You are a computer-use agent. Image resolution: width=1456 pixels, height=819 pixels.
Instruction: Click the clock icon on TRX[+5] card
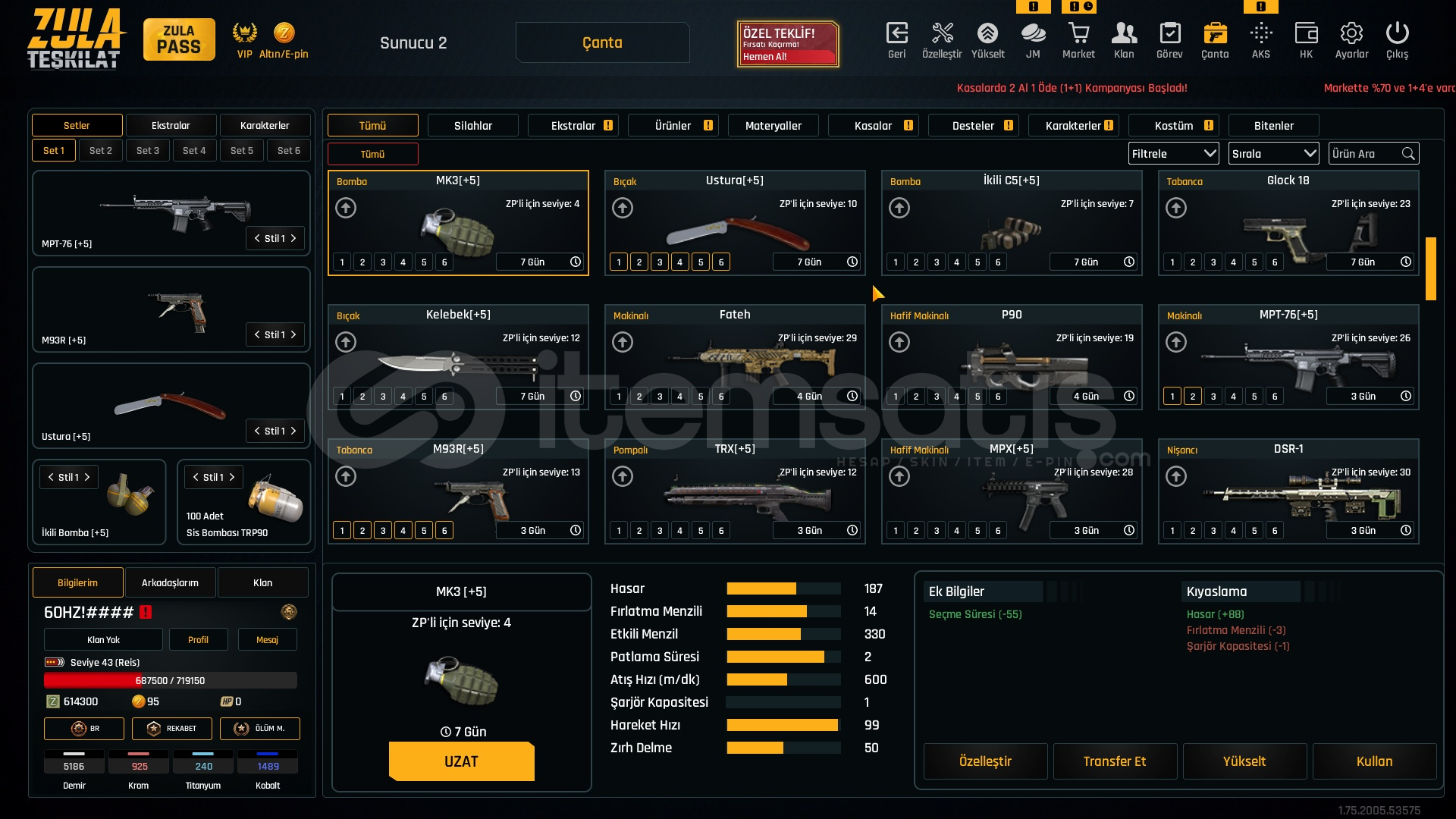pos(852,530)
